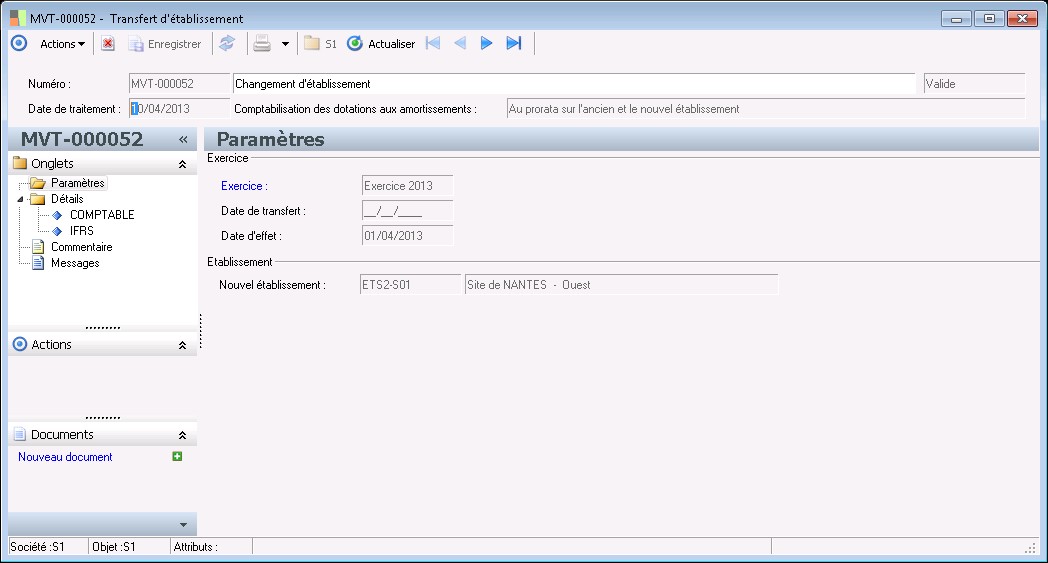Click Actualiser to refresh
Viewport: 1048px width, 563px height.
tap(381, 43)
